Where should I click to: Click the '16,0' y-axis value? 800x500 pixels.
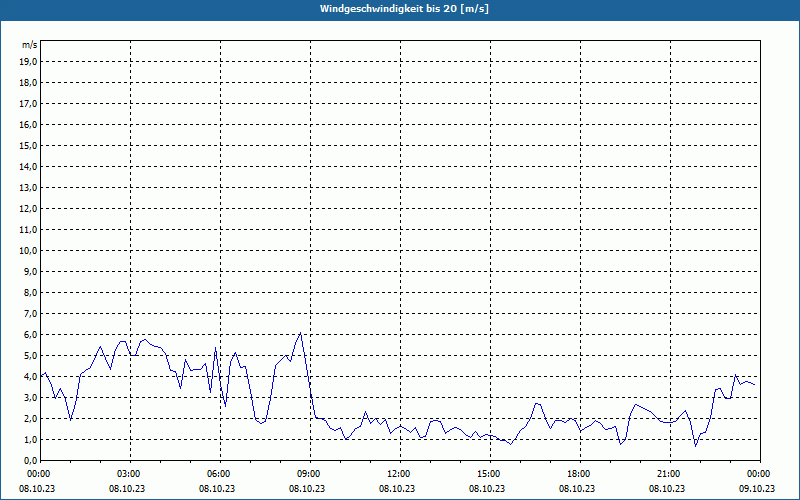click(28, 124)
